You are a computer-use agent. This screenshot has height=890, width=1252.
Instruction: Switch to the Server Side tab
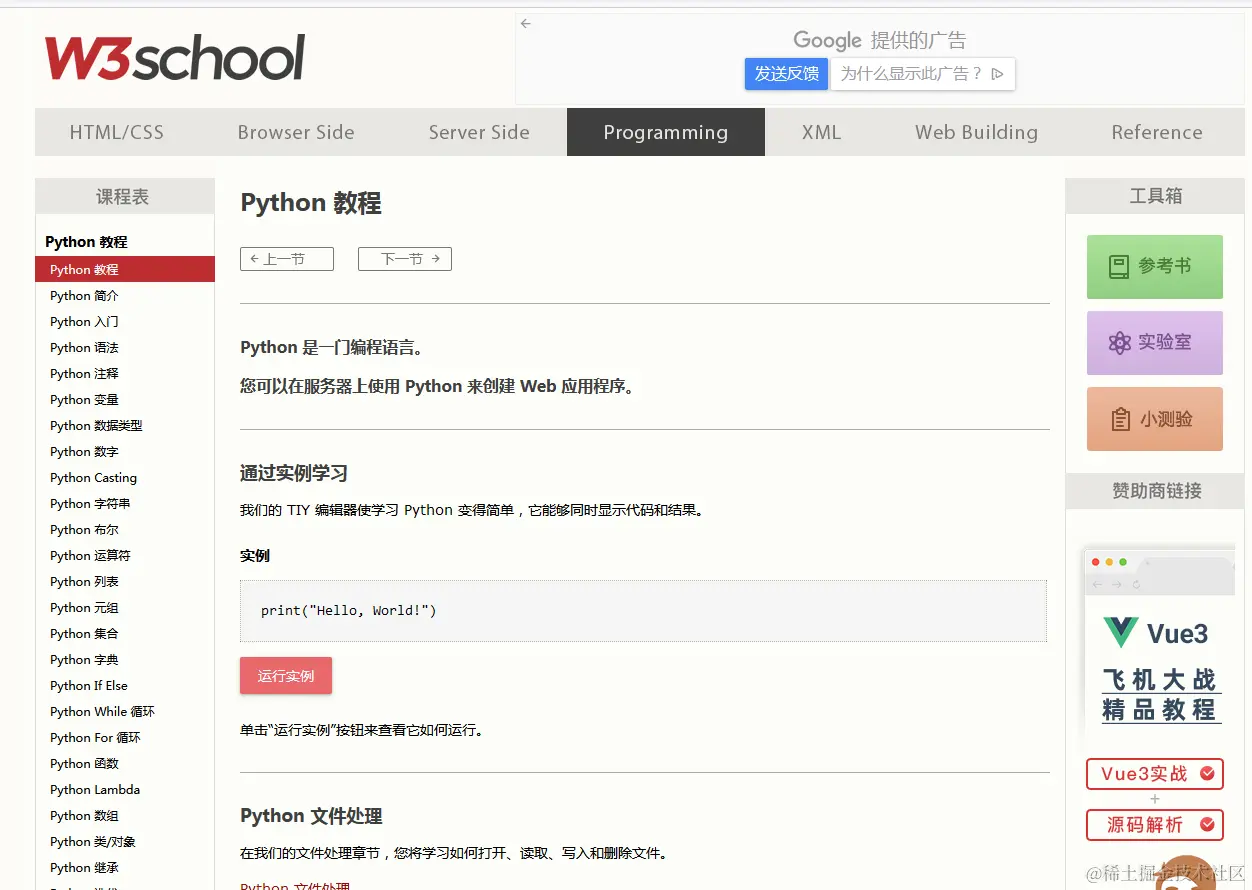pyautogui.click(x=479, y=132)
